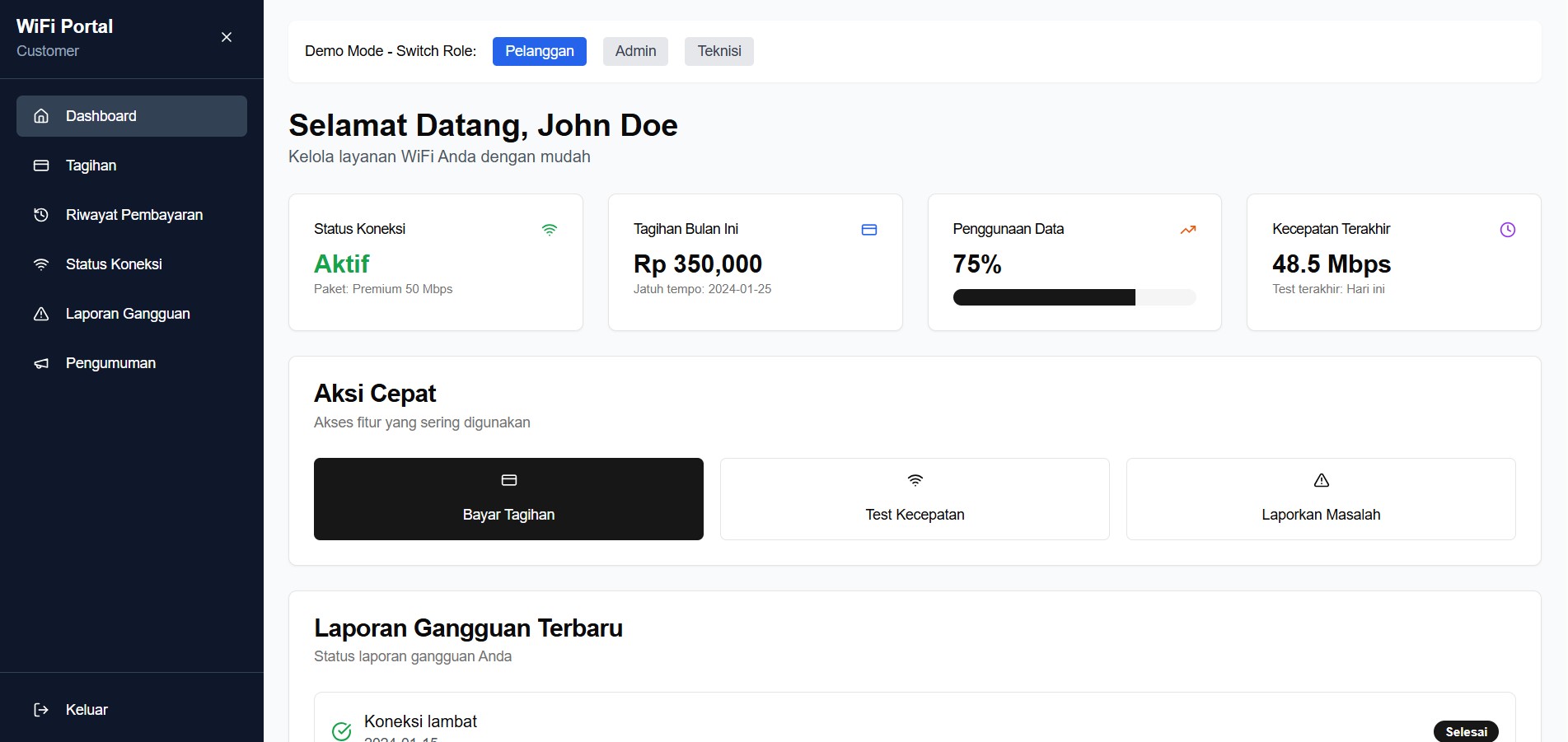Click the WiFi Portal title
The image size is (1568, 742).
(65, 26)
